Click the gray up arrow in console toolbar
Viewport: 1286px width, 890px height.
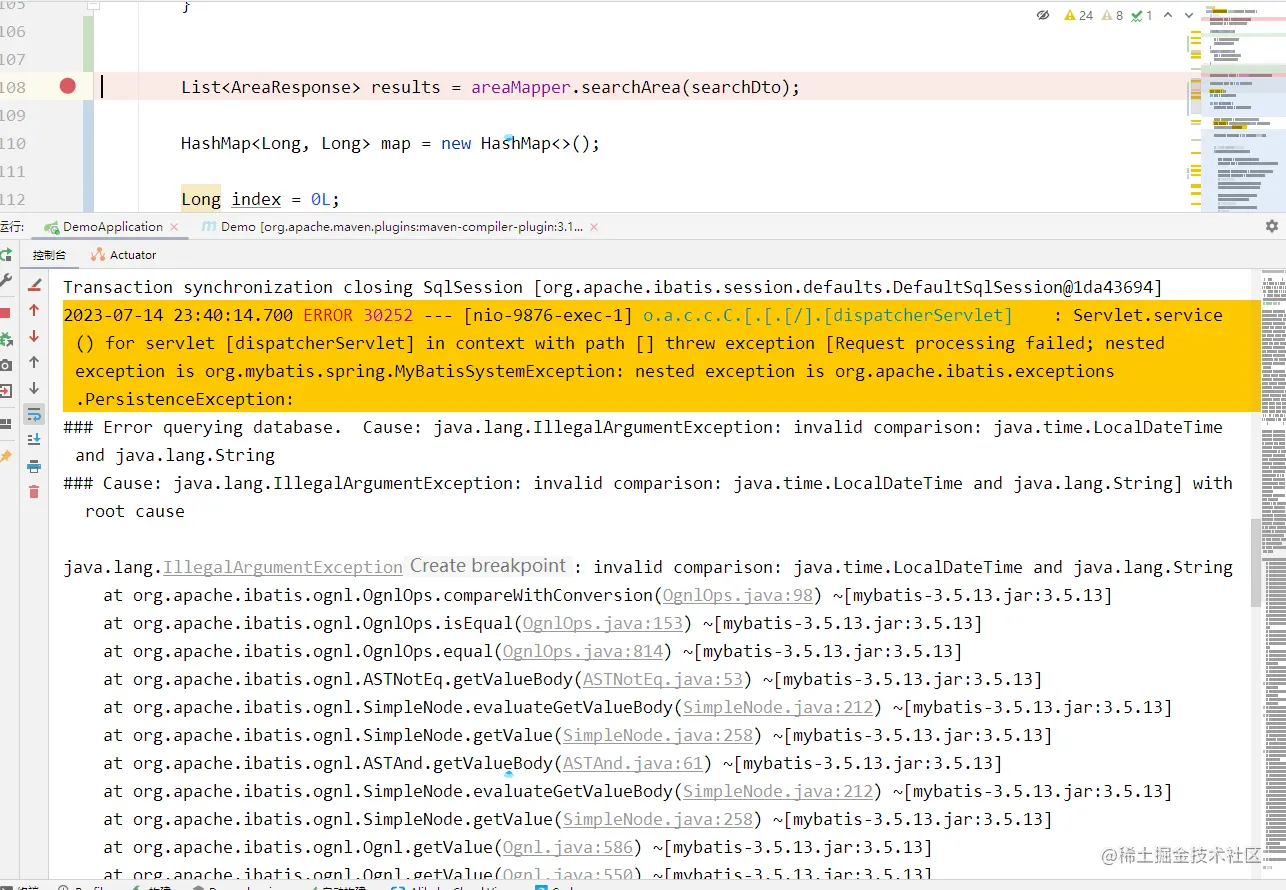click(x=34, y=363)
